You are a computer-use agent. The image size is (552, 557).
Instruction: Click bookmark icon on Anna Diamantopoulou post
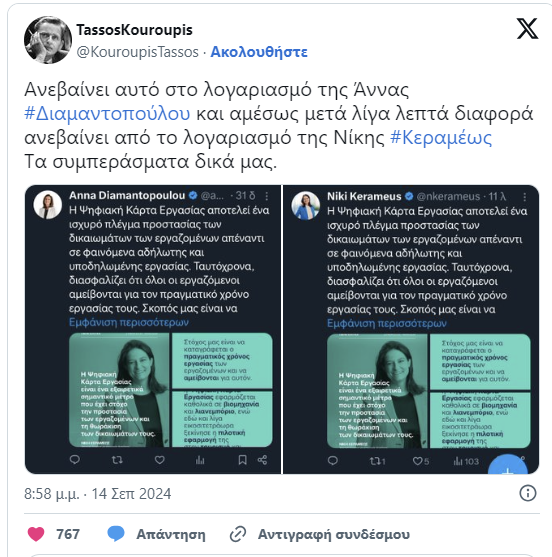(242, 460)
